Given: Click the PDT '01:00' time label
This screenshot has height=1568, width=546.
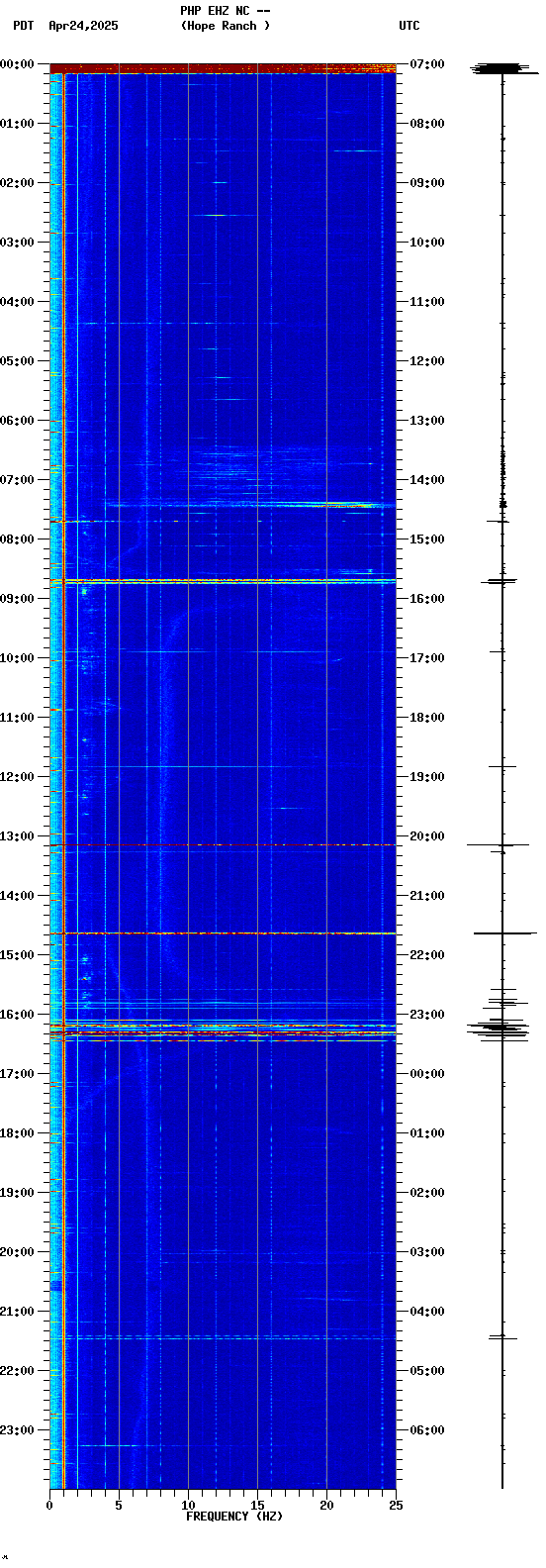Looking at the screenshot, I should (18, 124).
